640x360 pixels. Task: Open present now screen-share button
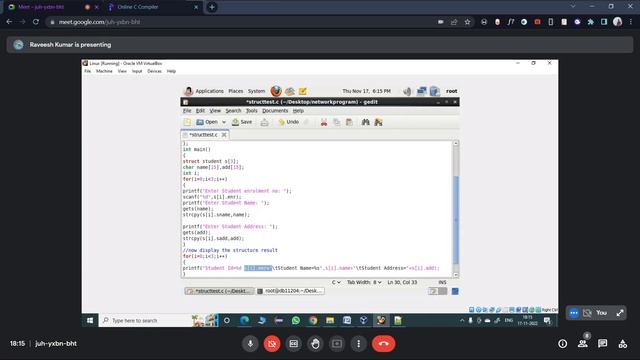tap(337, 344)
